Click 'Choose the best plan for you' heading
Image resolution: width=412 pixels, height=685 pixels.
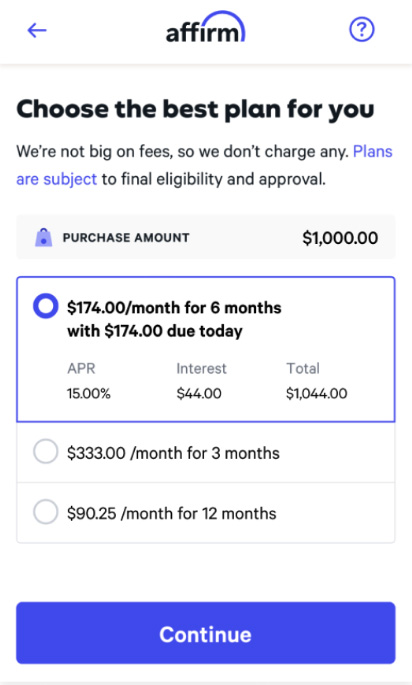pos(195,110)
